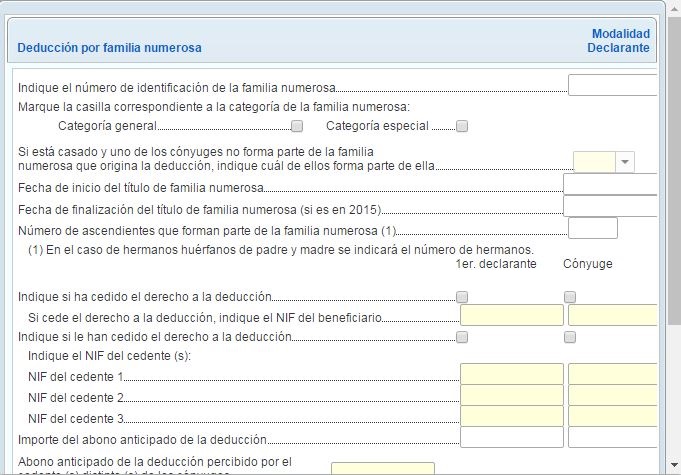
Task: Select Importe del abono anticipado declarante field
Action: click(x=512, y=438)
